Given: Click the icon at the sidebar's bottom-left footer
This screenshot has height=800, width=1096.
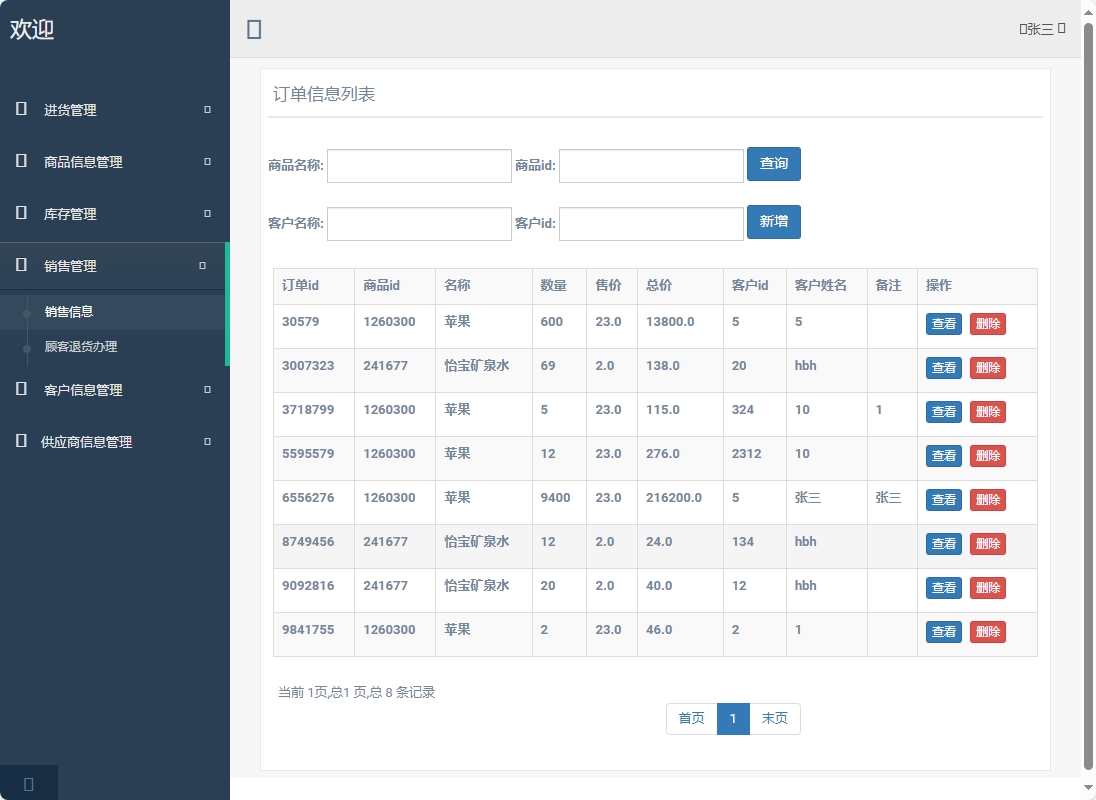Looking at the screenshot, I should click(28, 783).
